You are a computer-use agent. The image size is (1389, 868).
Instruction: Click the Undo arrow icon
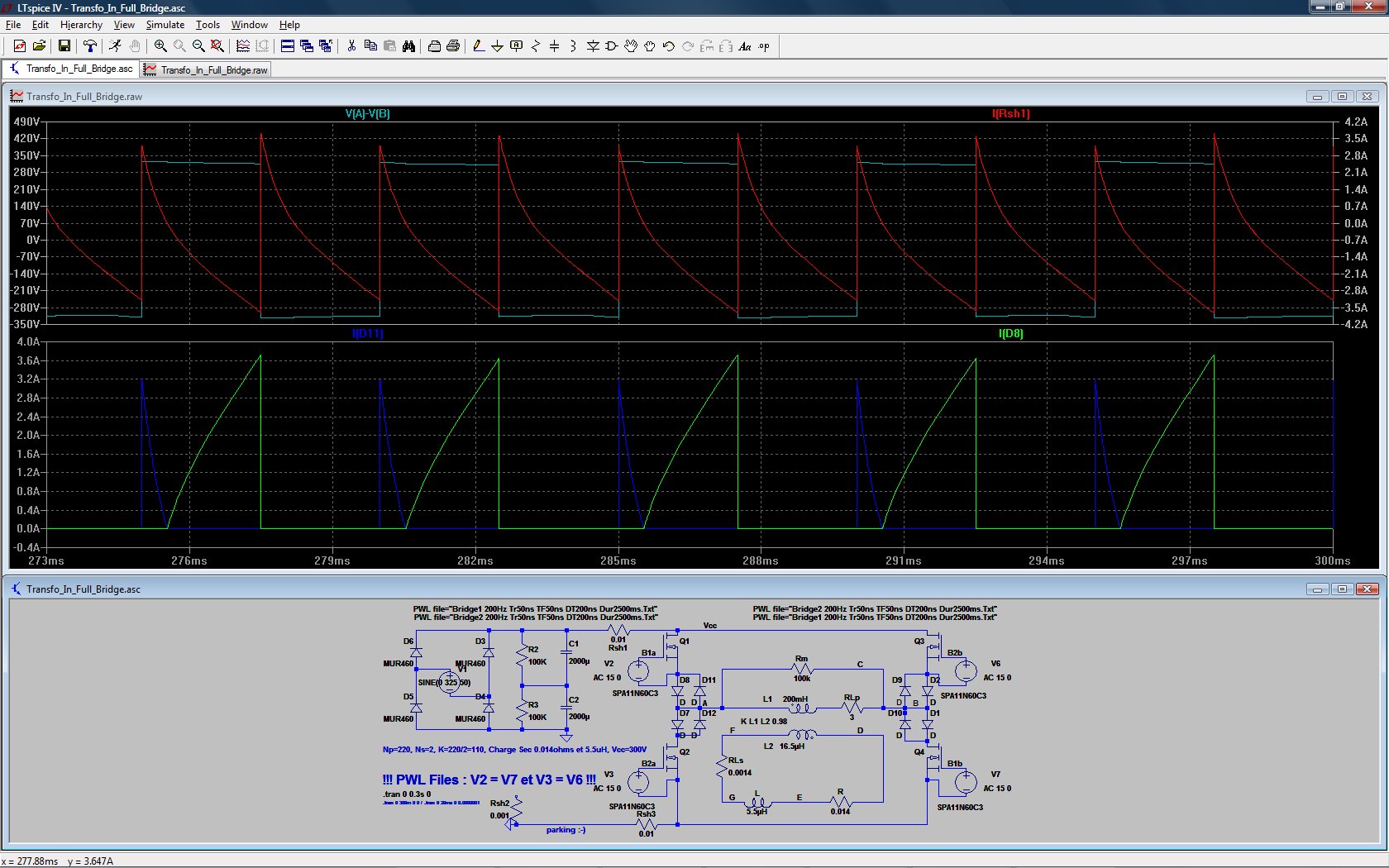[669, 46]
